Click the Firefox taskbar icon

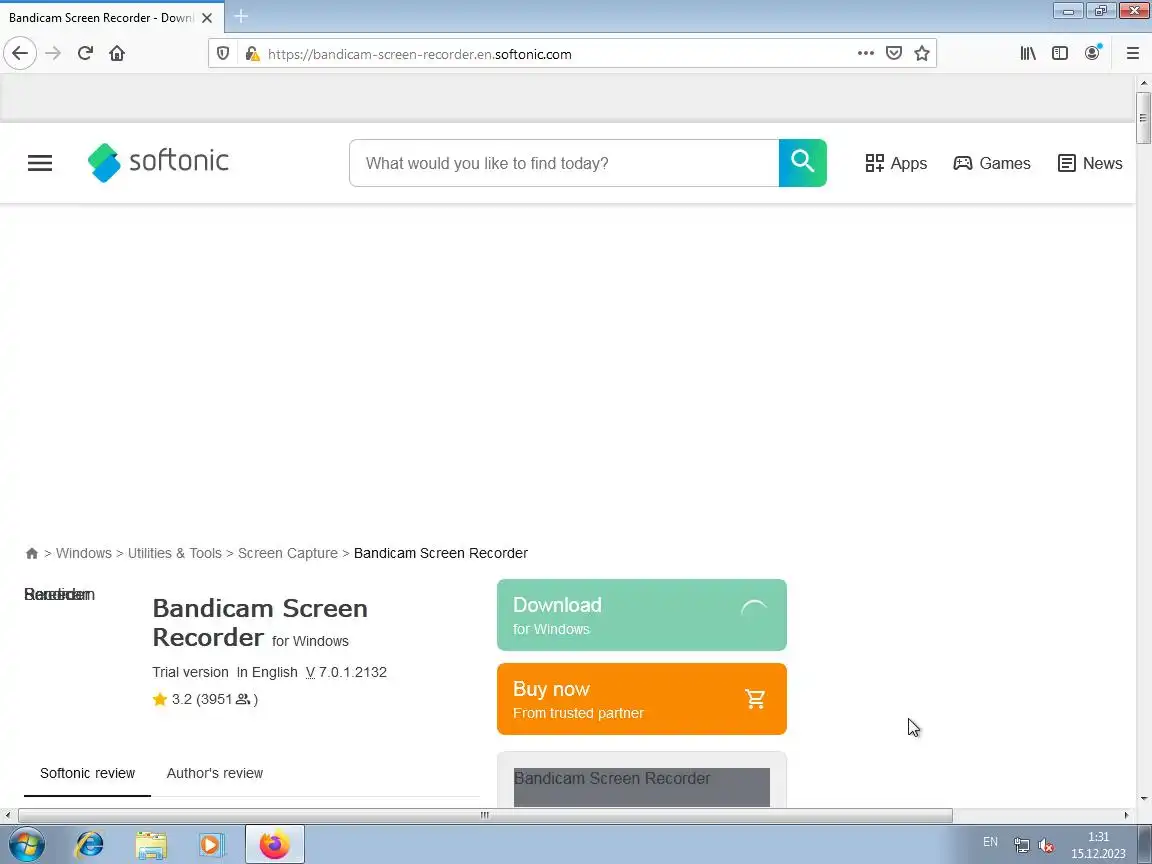[274, 844]
